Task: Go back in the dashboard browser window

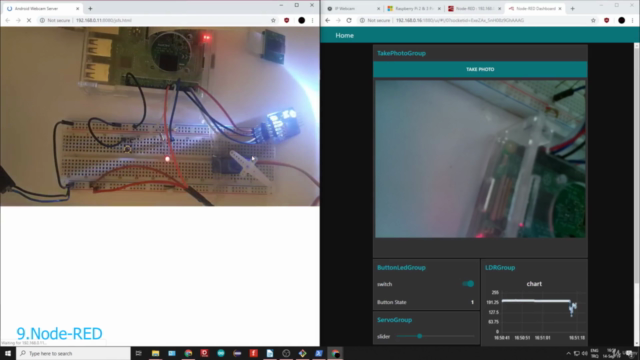Action: 328,20
